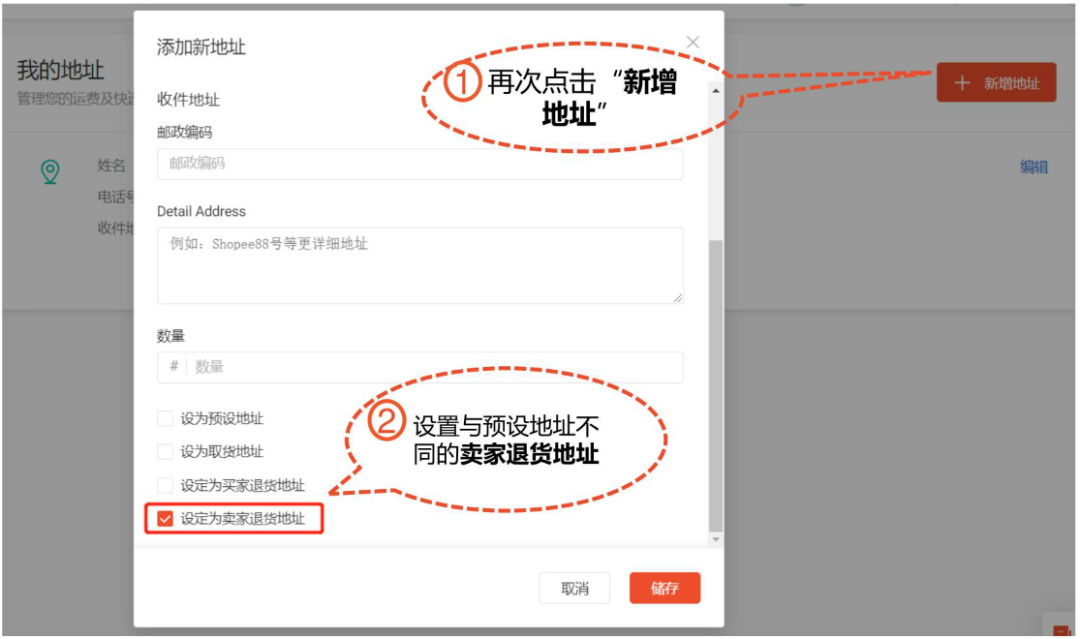
Task: Click the 取消 button
Action: coord(573,588)
